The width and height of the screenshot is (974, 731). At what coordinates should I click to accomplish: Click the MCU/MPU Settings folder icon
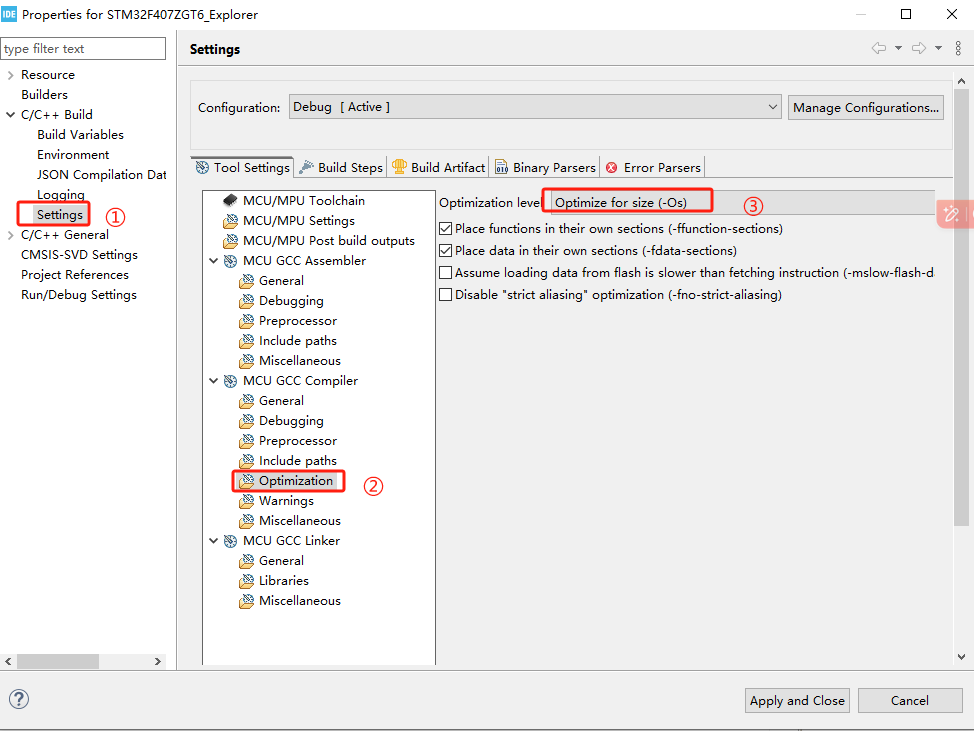[230, 220]
